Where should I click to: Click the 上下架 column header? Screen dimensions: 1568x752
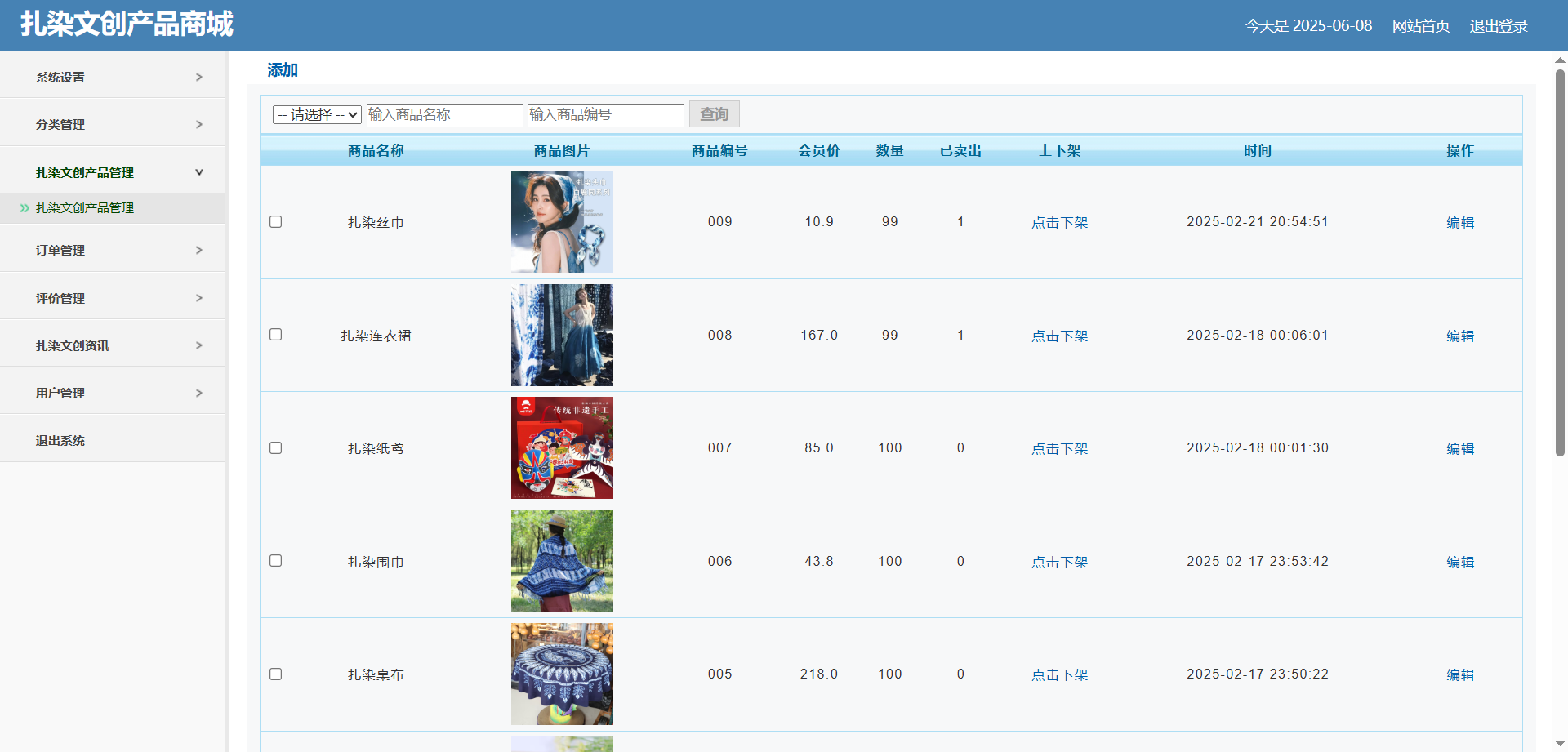(1060, 150)
